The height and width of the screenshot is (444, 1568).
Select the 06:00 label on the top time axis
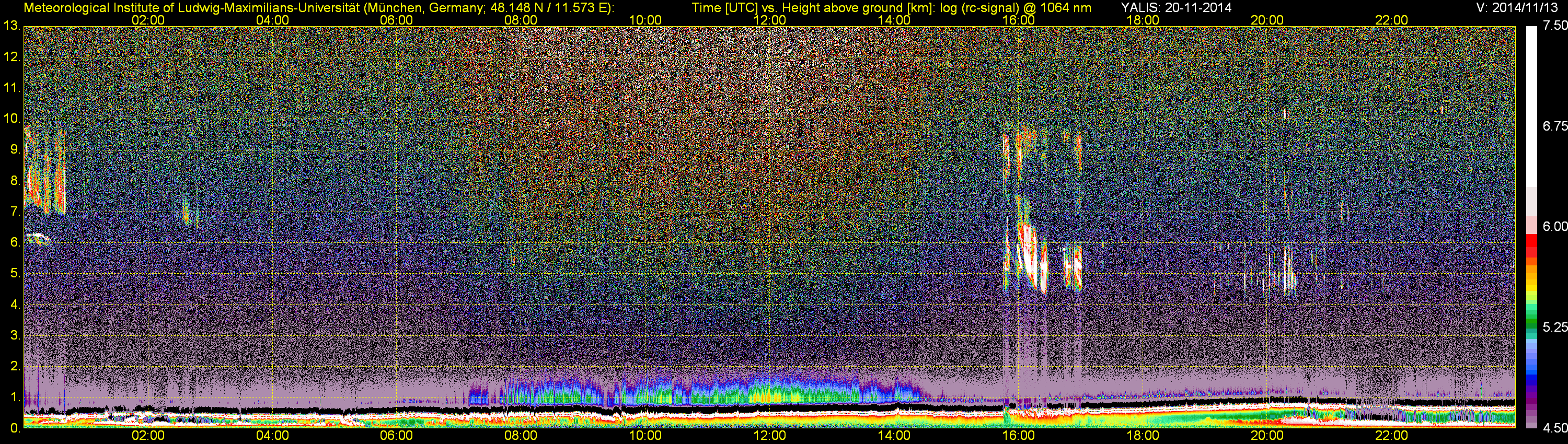[396, 20]
